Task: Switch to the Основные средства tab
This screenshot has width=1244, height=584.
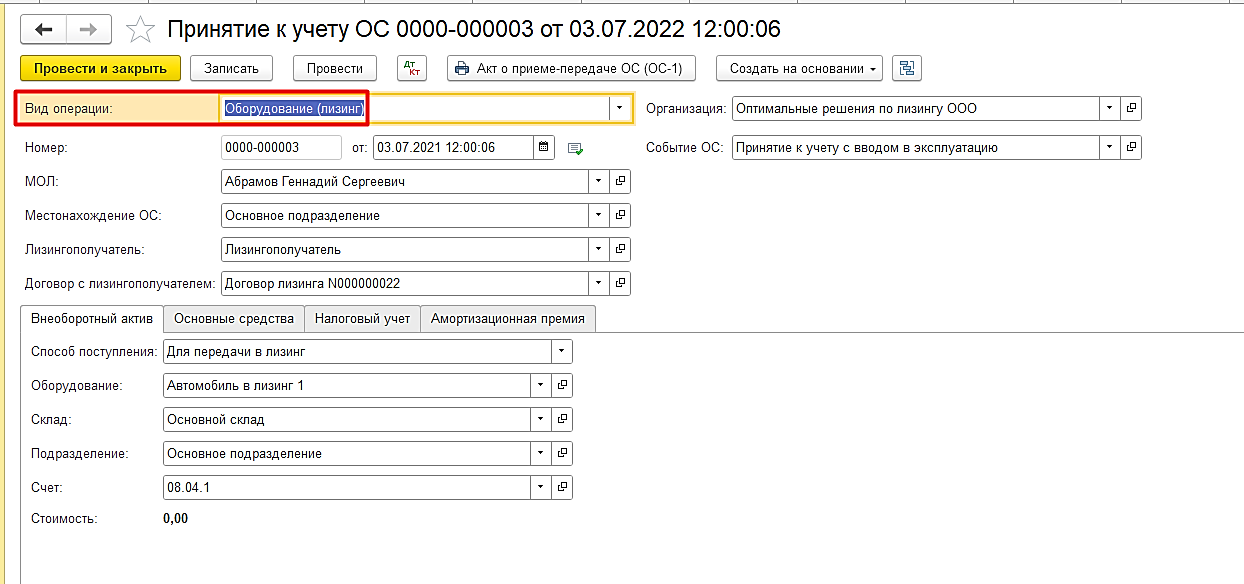Action: point(234,318)
